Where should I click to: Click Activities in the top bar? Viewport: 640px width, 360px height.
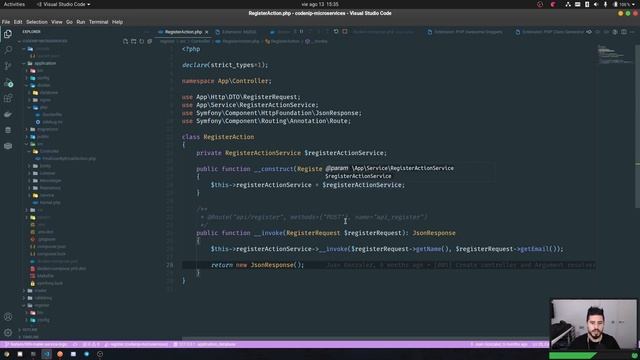tap(14, 4)
